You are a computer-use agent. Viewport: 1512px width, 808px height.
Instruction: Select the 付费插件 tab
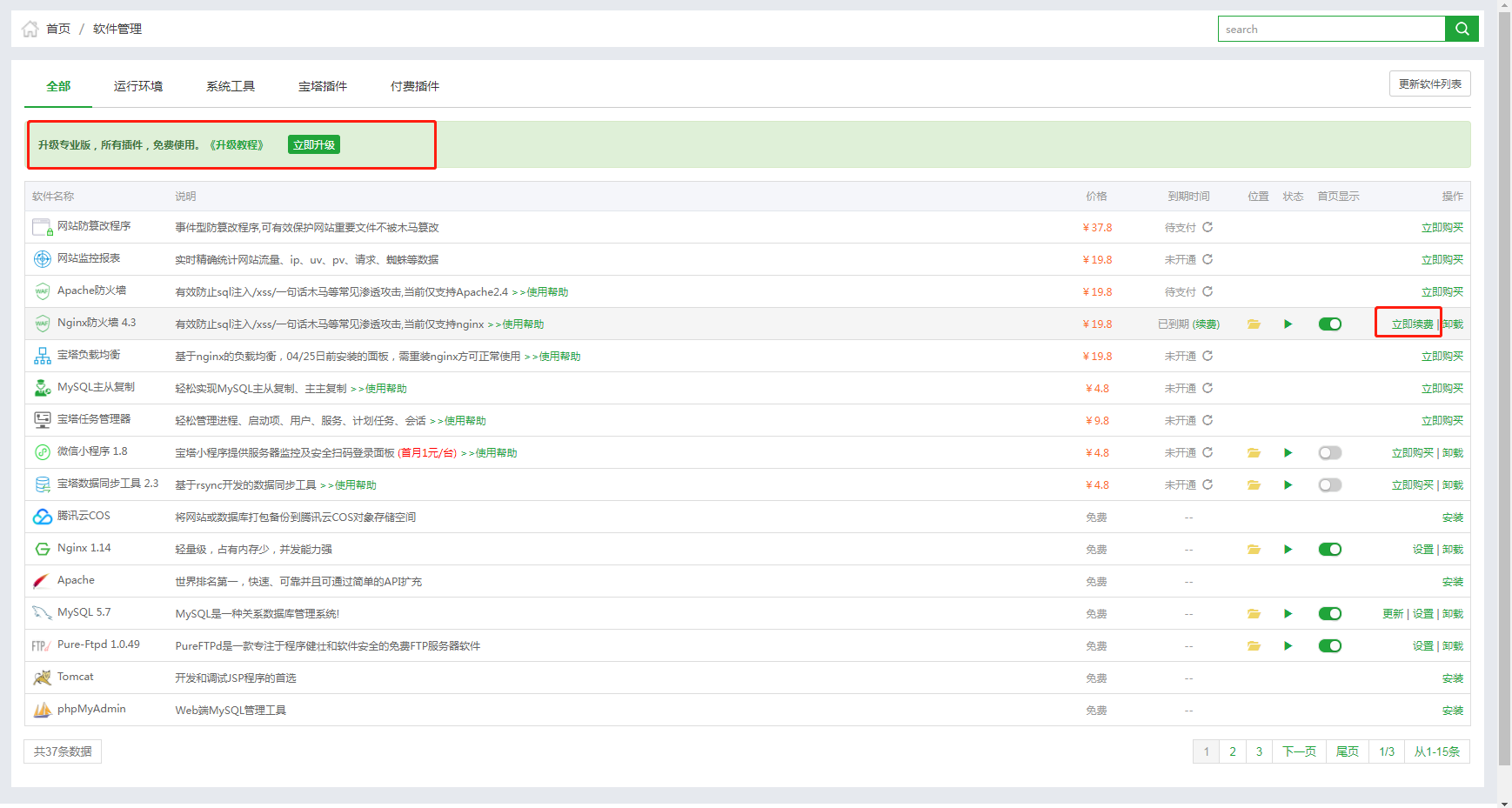click(415, 86)
